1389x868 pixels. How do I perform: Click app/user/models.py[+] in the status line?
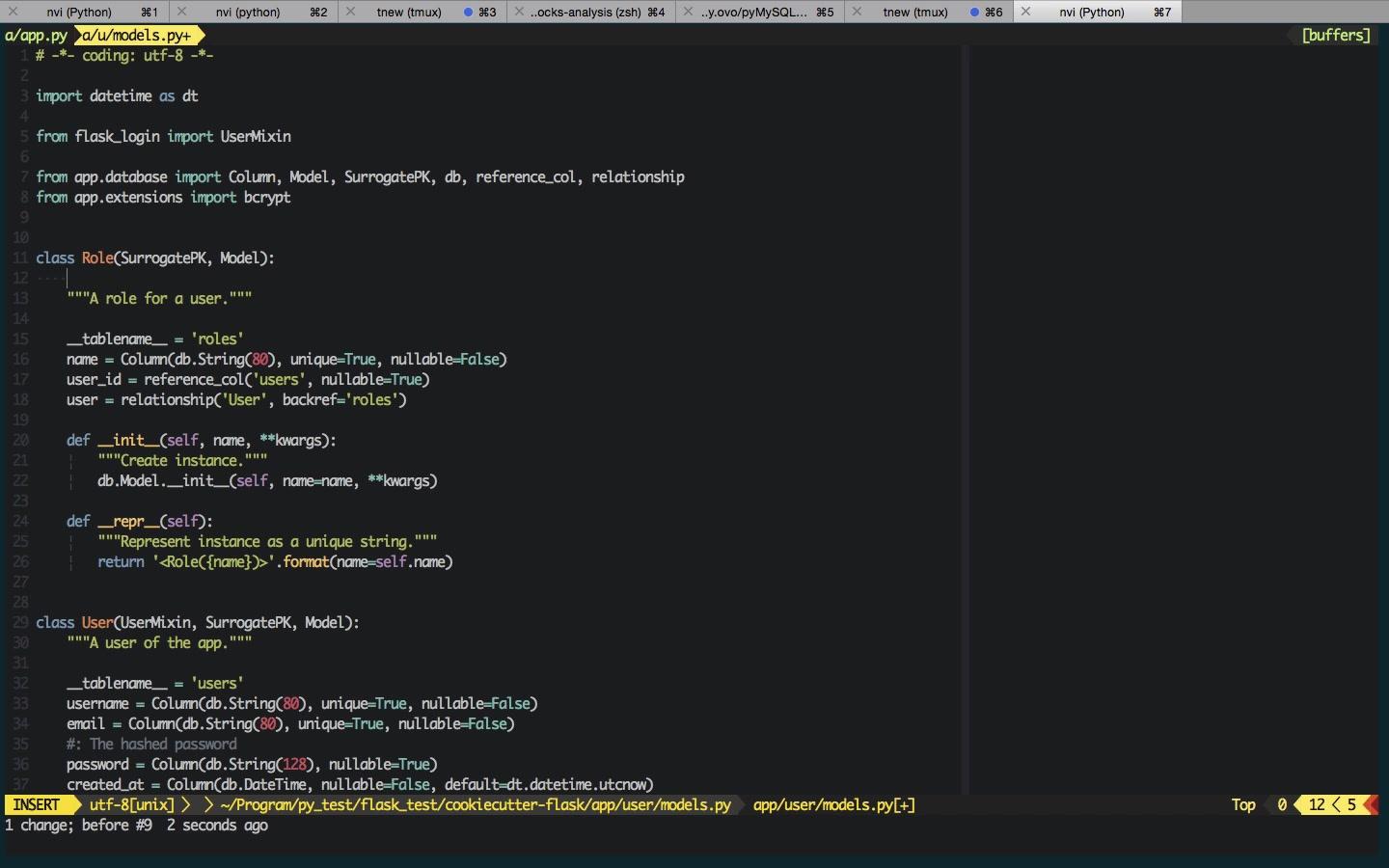point(834,804)
